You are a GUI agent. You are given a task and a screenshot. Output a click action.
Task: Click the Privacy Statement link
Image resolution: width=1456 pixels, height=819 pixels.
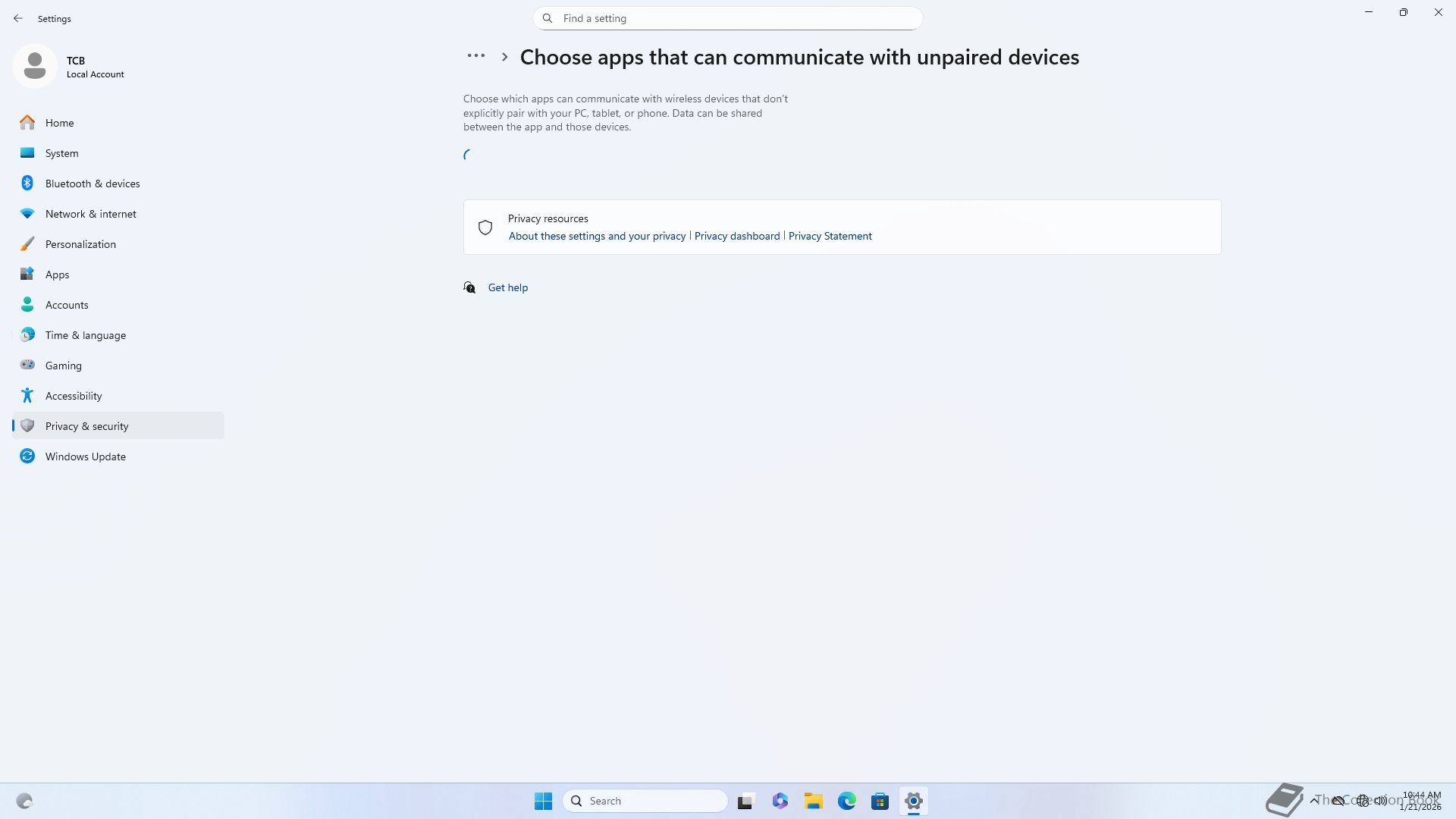(830, 236)
